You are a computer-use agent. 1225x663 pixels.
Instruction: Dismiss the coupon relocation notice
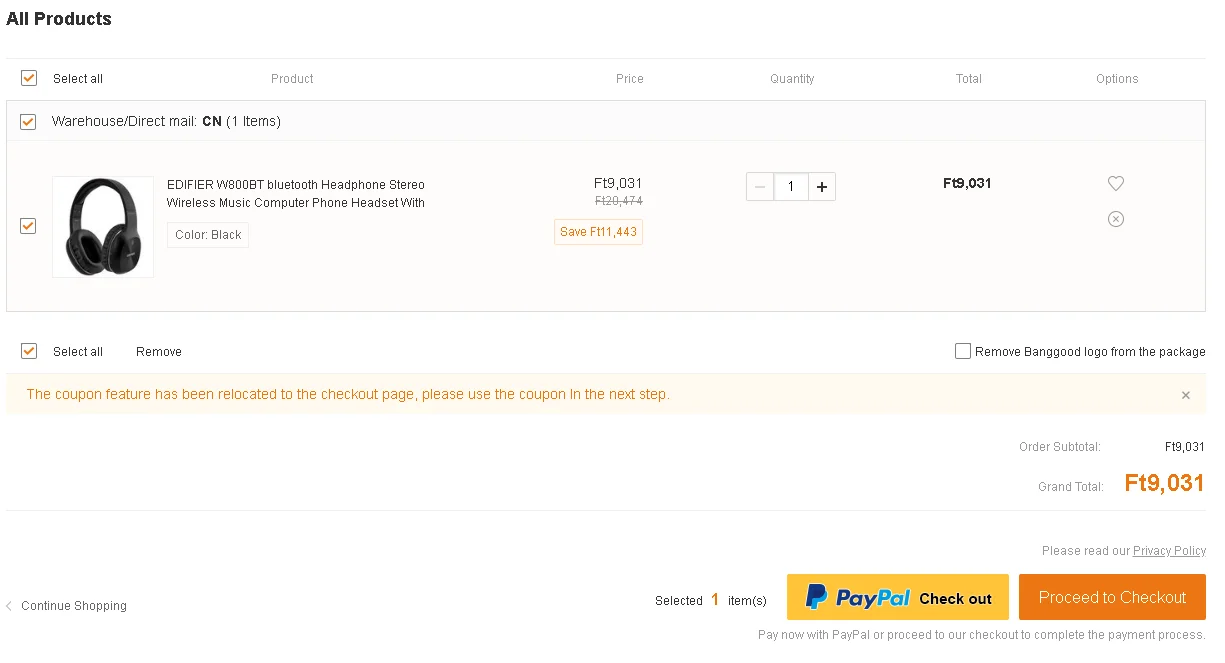(x=1186, y=395)
